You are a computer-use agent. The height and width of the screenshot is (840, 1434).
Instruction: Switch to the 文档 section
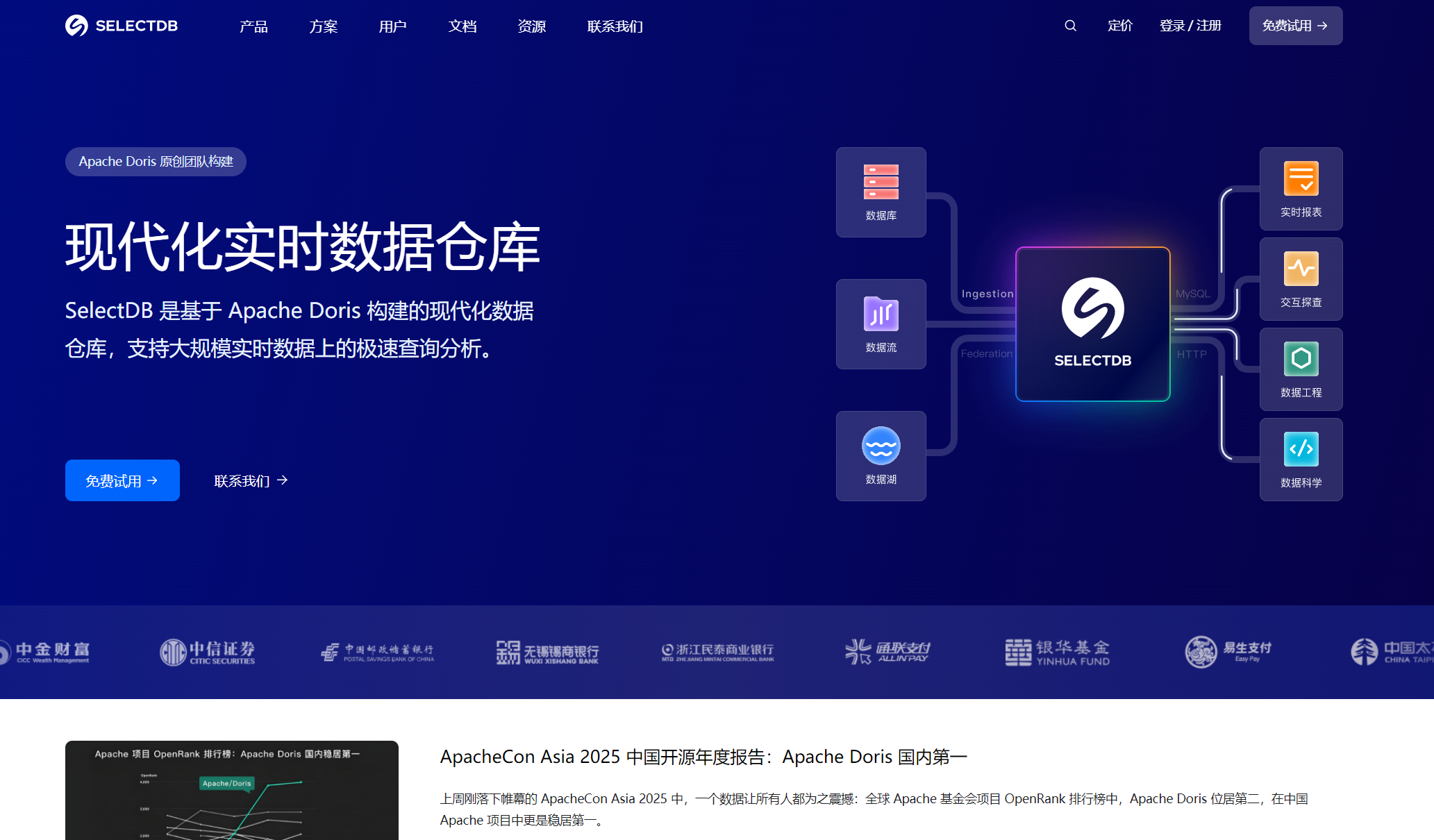462,26
